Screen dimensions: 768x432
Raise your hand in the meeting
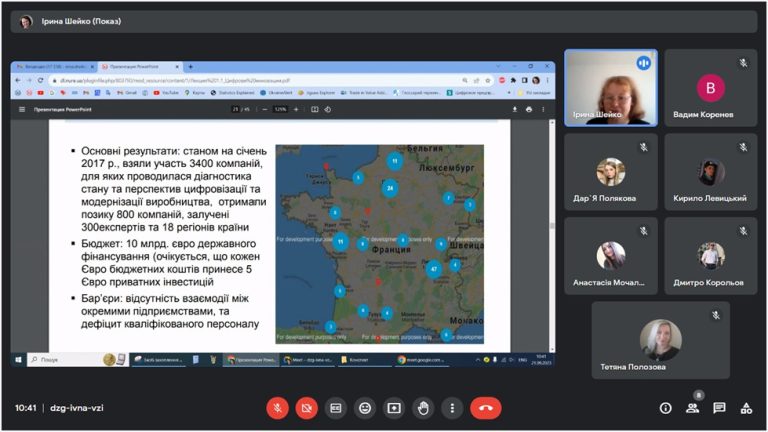[423, 408]
